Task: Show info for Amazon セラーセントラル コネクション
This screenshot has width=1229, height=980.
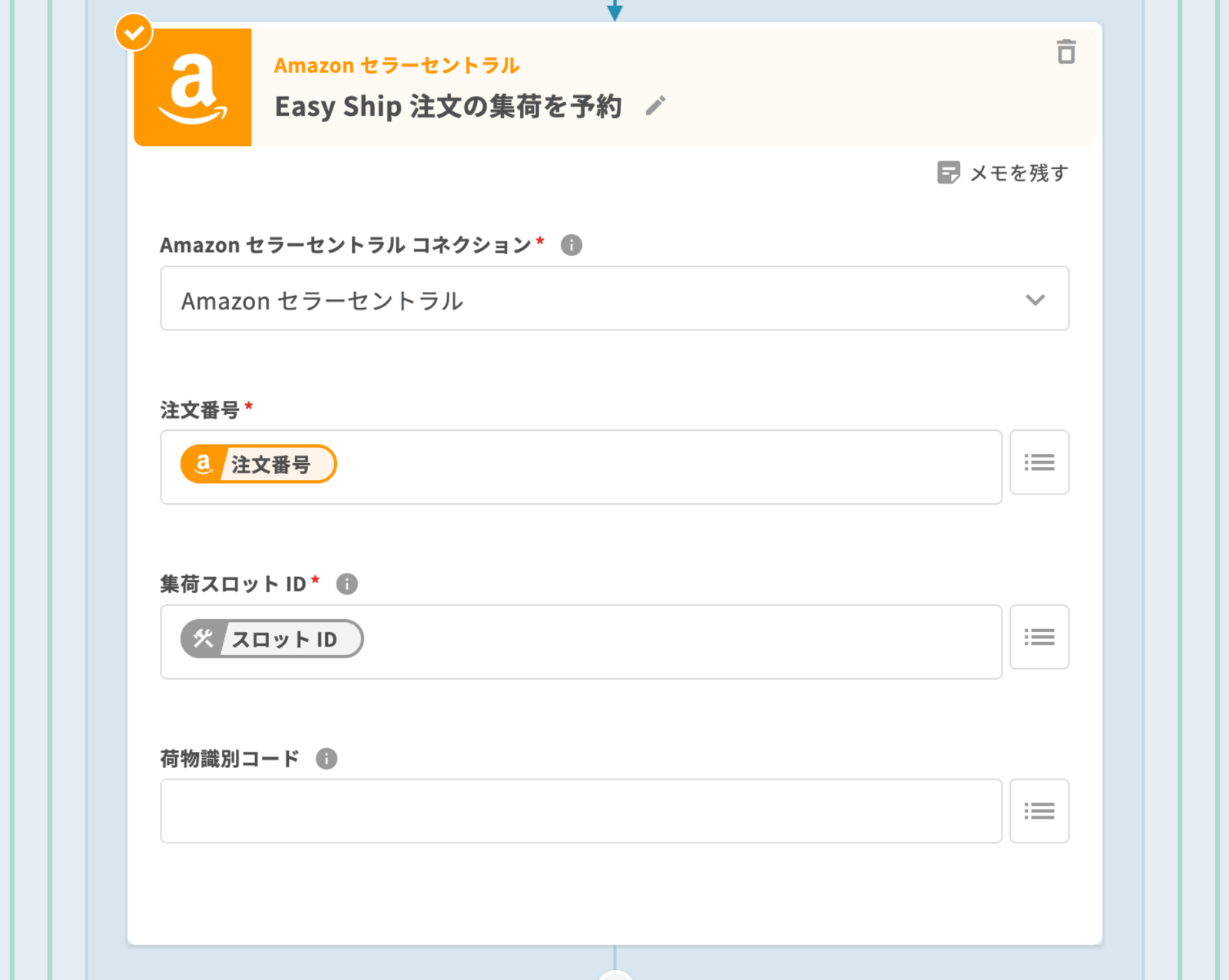Action: [x=571, y=245]
